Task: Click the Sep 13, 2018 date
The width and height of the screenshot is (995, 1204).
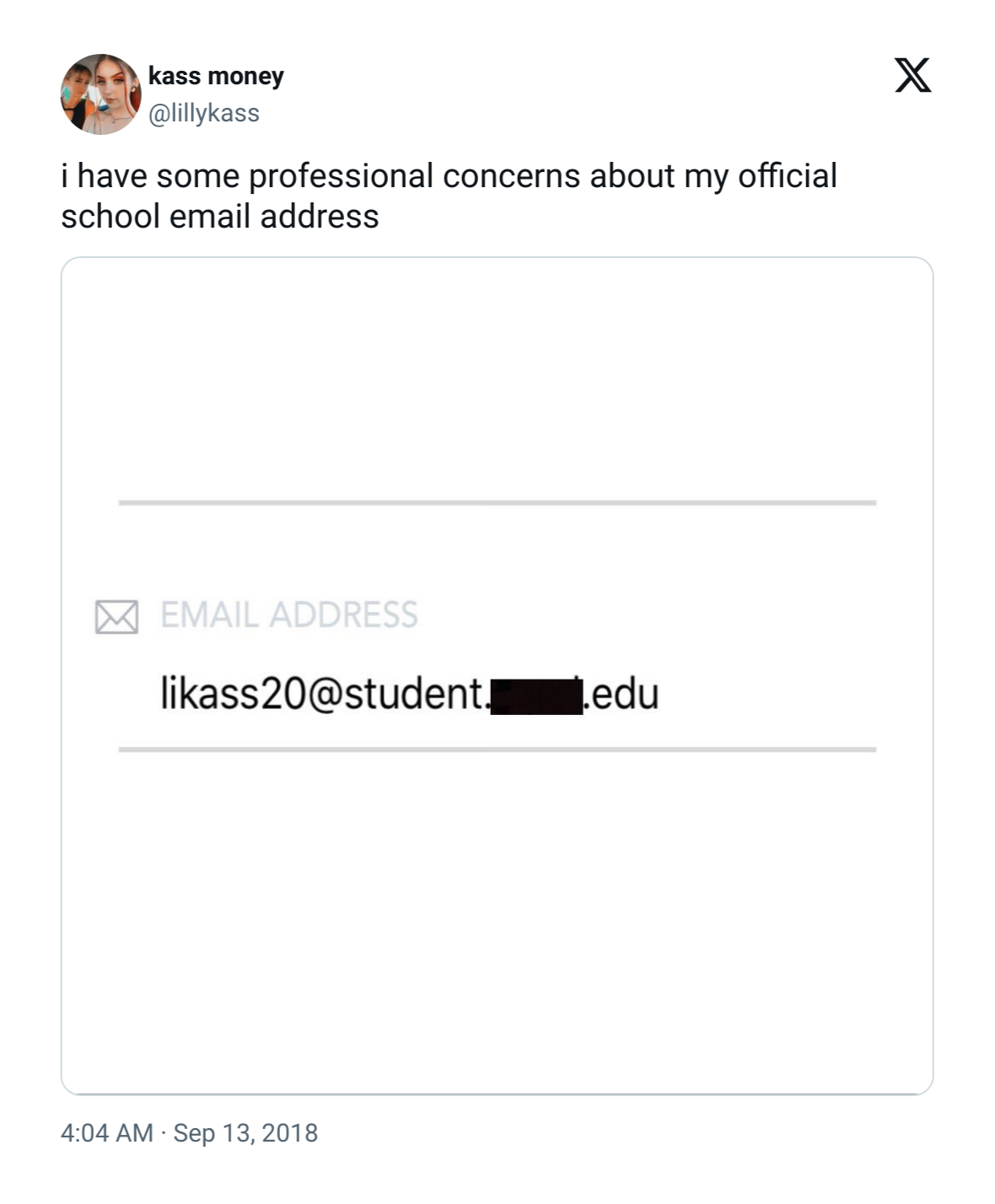Action: coord(245,1132)
